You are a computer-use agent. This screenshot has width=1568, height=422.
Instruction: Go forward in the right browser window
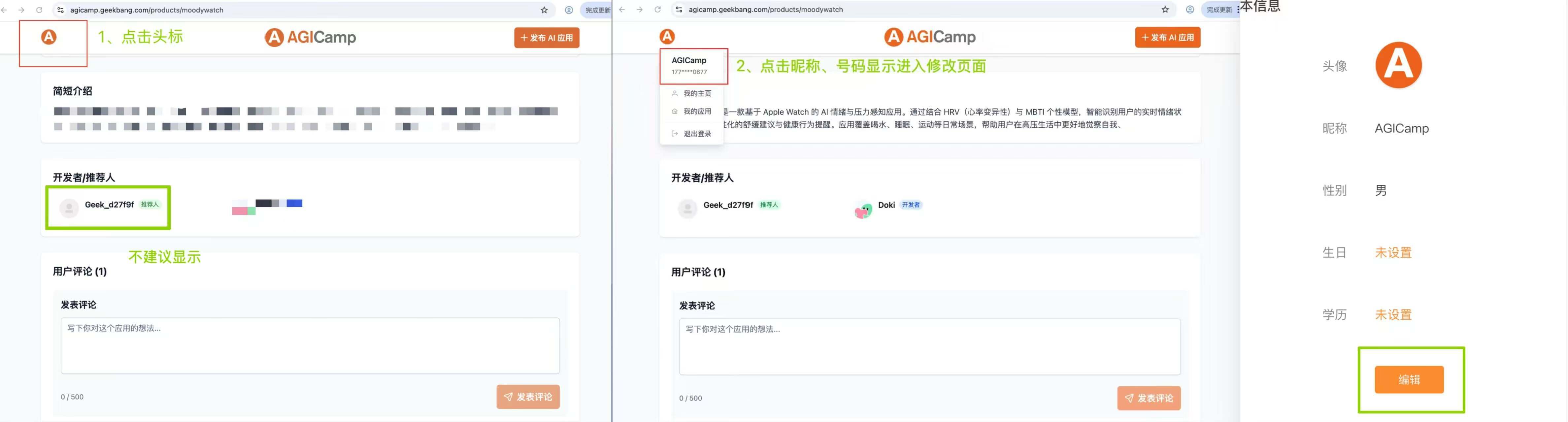[x=639, y=10]
